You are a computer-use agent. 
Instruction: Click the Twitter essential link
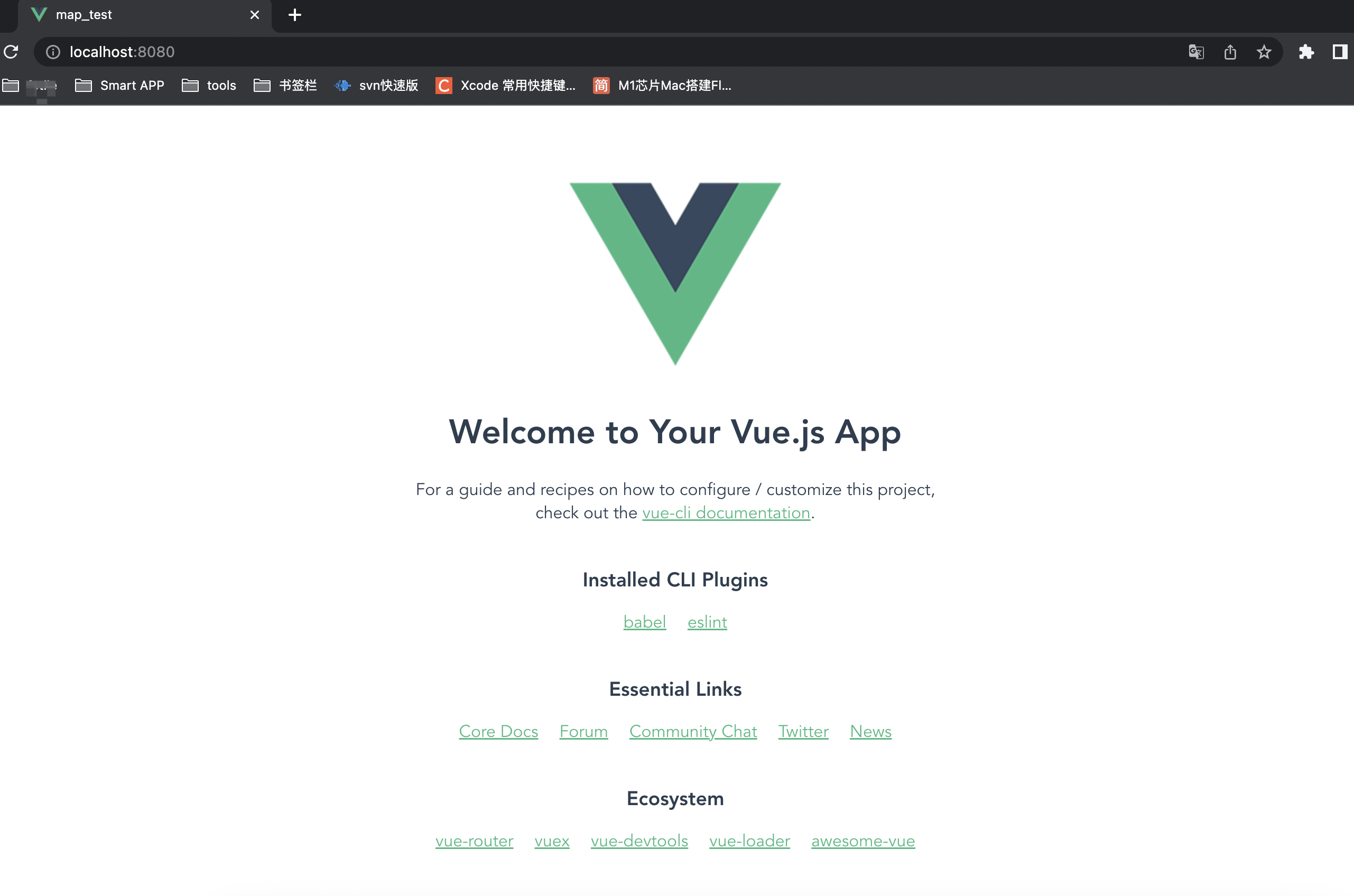click(803, 731)
